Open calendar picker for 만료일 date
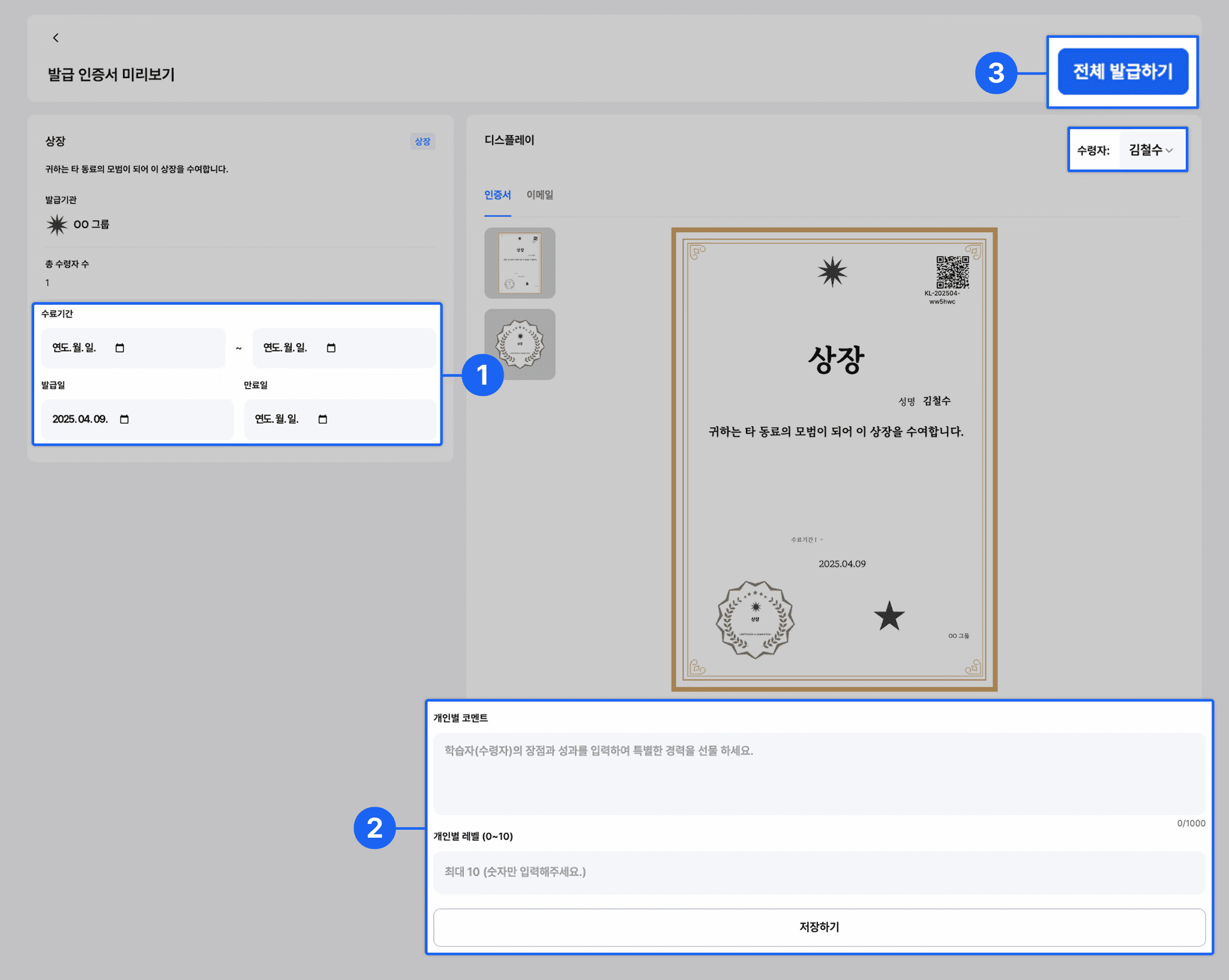This screenshot has width=1229, height=980. tap(323, 419)
